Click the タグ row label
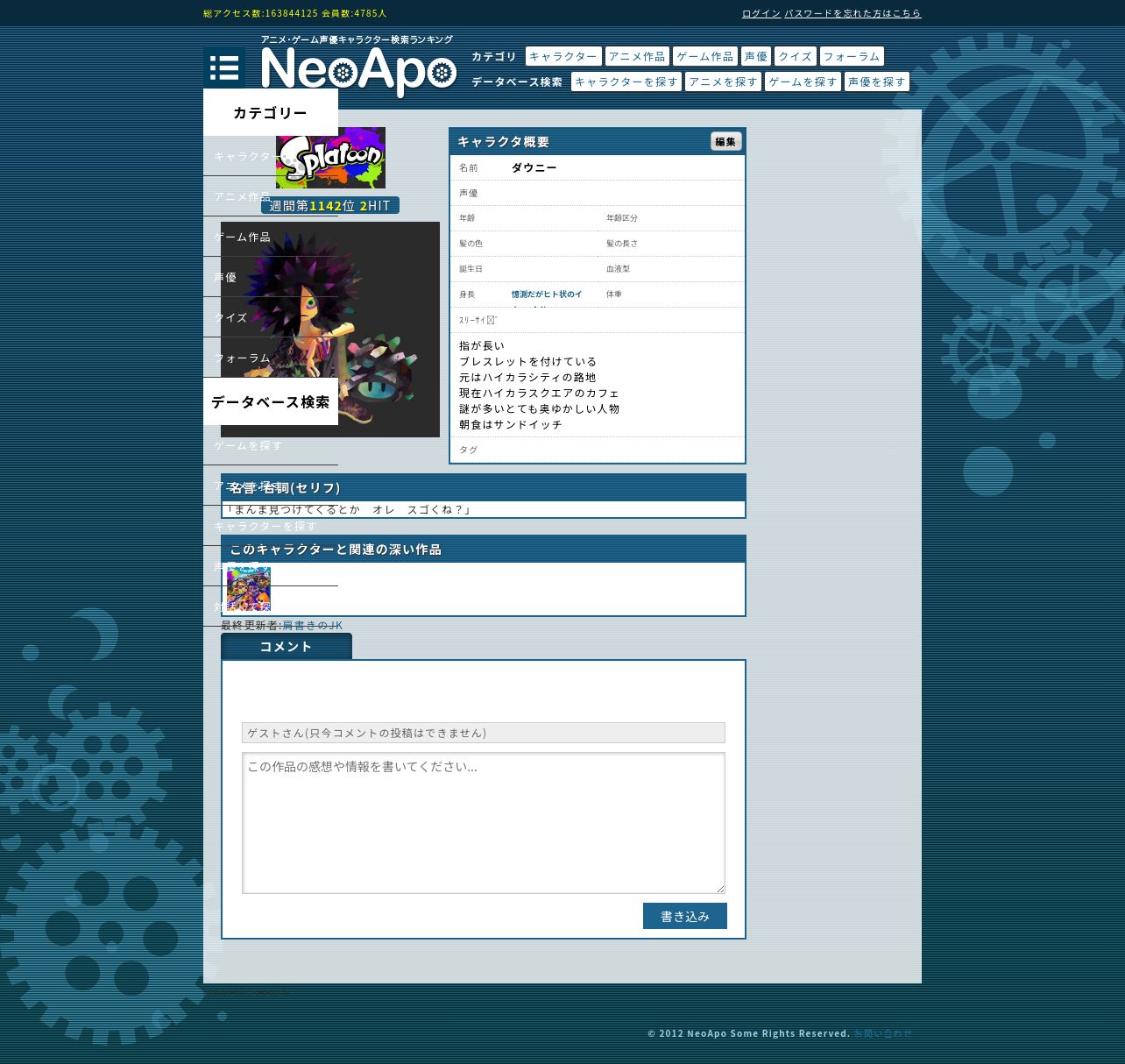The width and height of the screenshot is (1125, 1064). click(x=469, y=450)
